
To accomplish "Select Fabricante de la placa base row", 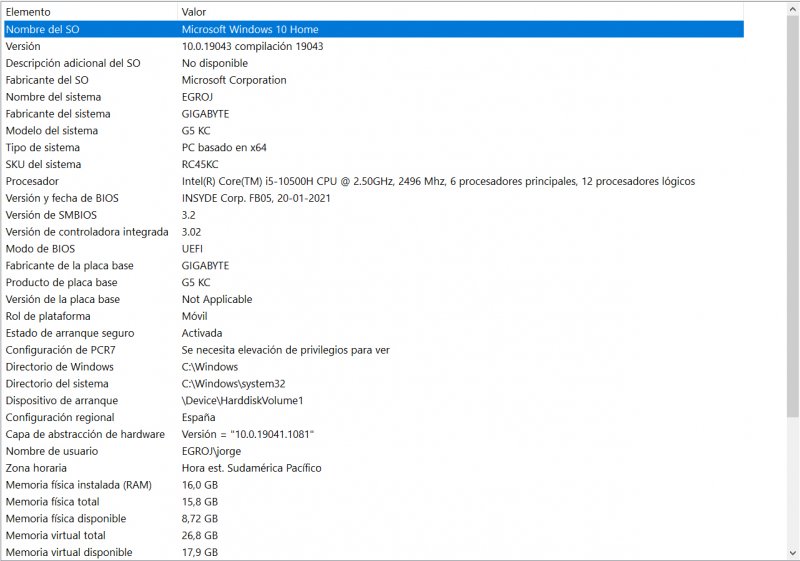I will pyautogui.click(x=373, y=265).
